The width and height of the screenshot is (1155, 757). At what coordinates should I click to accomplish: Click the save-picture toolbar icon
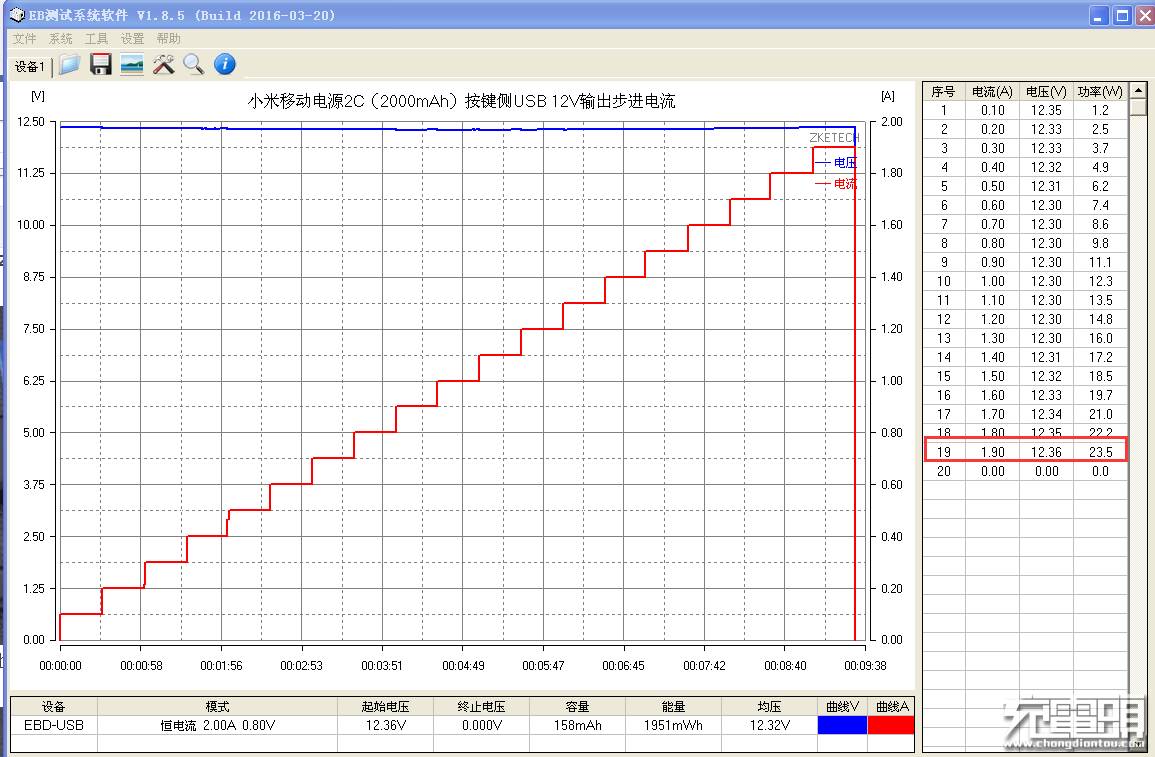132,65
